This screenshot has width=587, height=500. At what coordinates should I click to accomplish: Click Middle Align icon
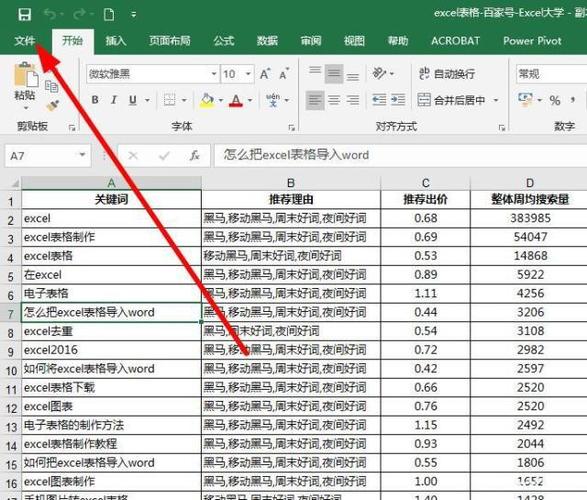(x=334, y=74)
